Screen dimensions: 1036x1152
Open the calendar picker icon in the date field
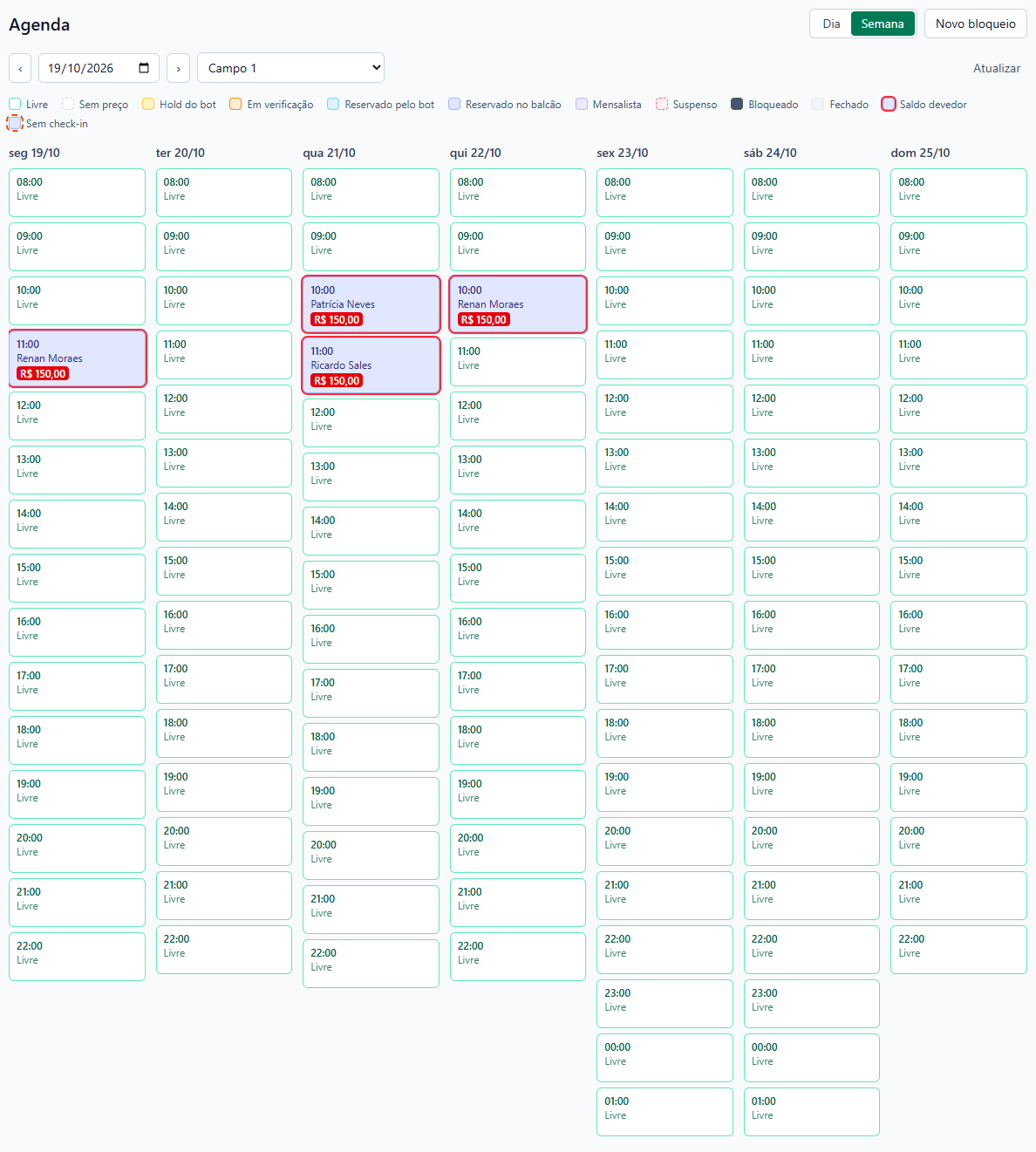coord(144,68)
